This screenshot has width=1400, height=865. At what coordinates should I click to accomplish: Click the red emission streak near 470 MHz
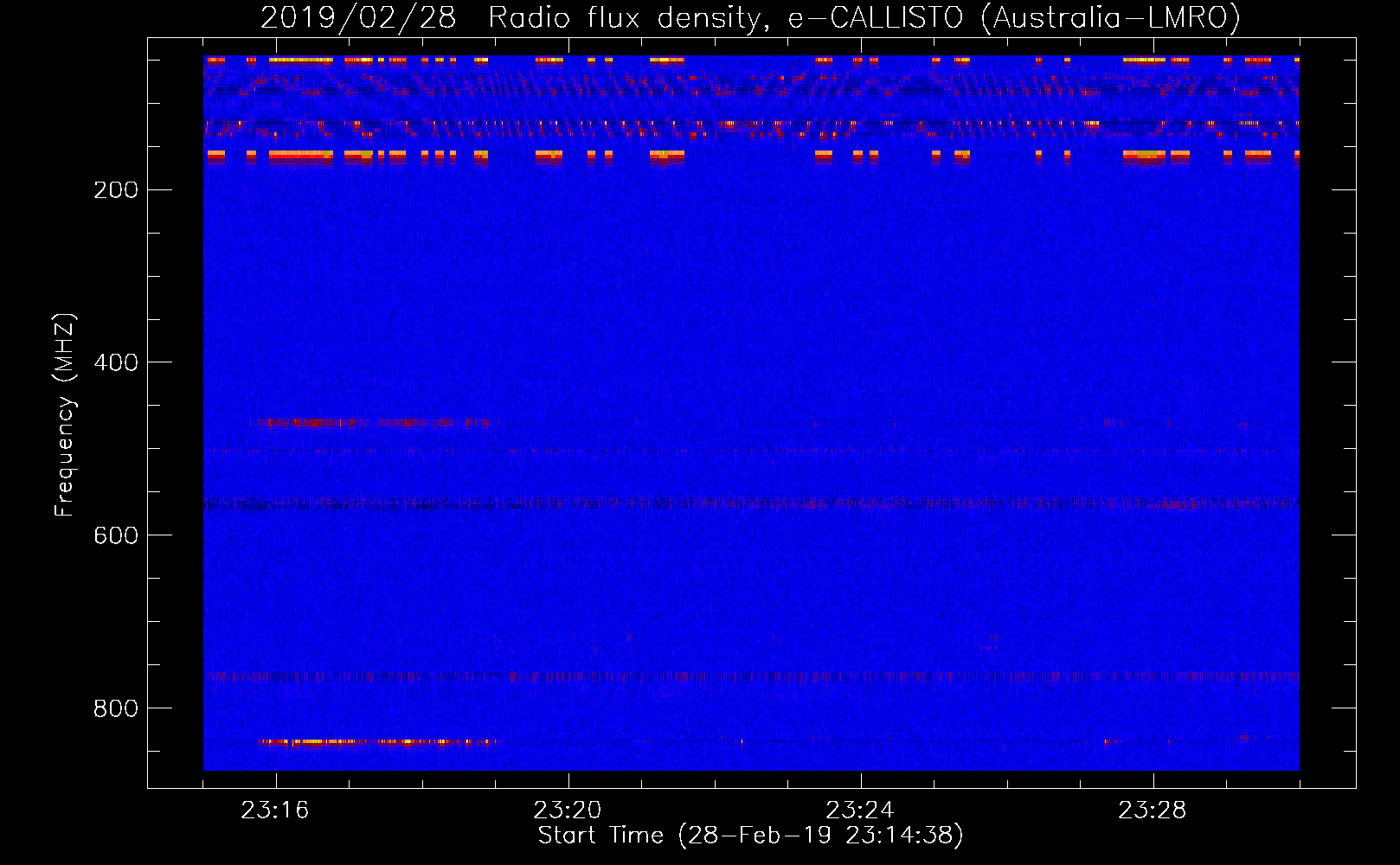coord(374,423)
